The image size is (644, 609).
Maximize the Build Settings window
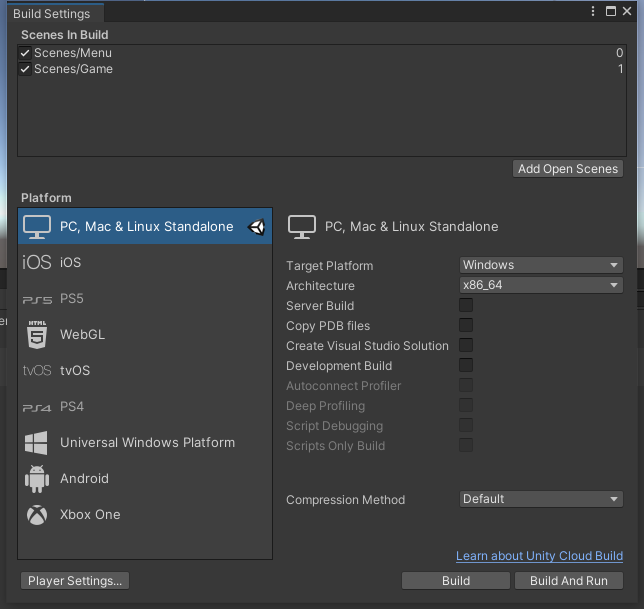[x=611, y=11]
